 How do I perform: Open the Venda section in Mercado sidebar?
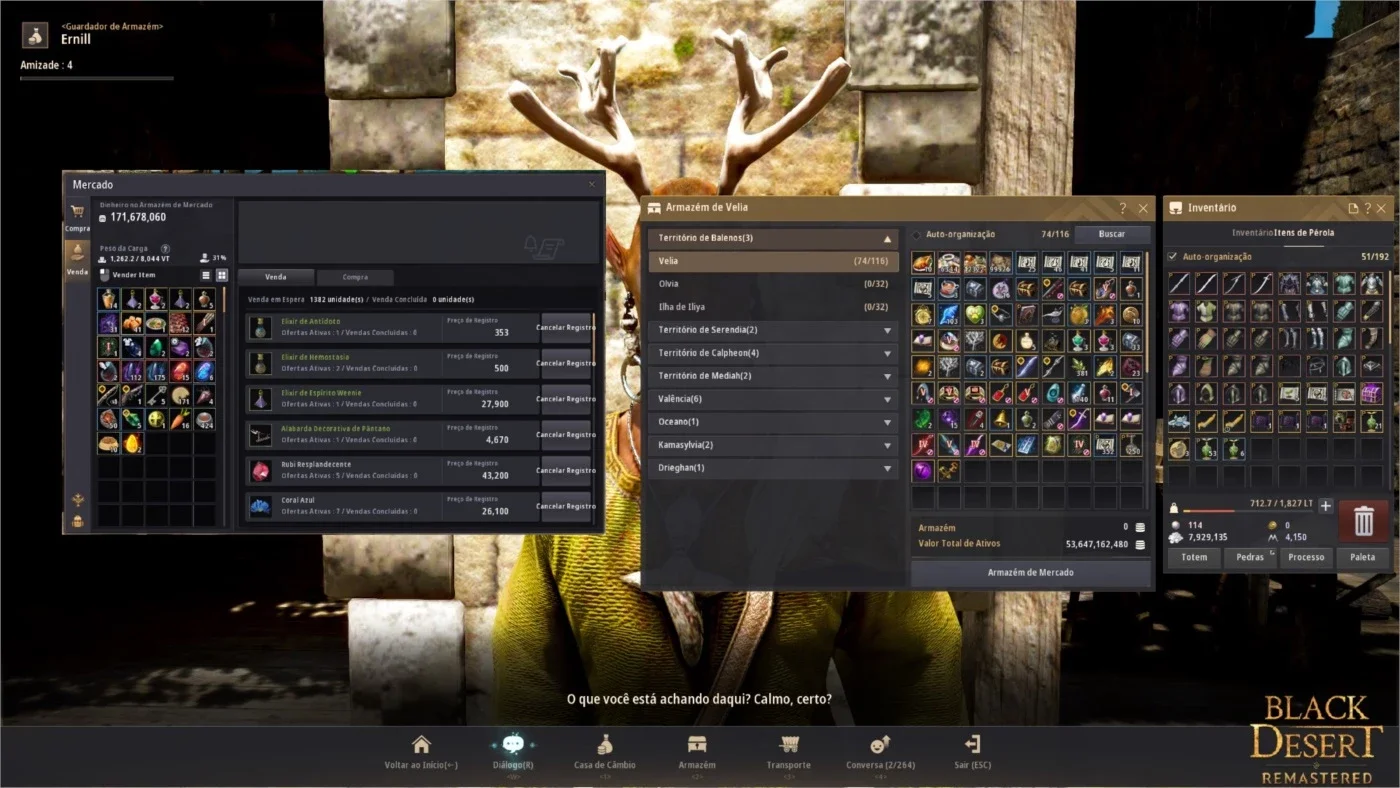[x=77, y=259]
